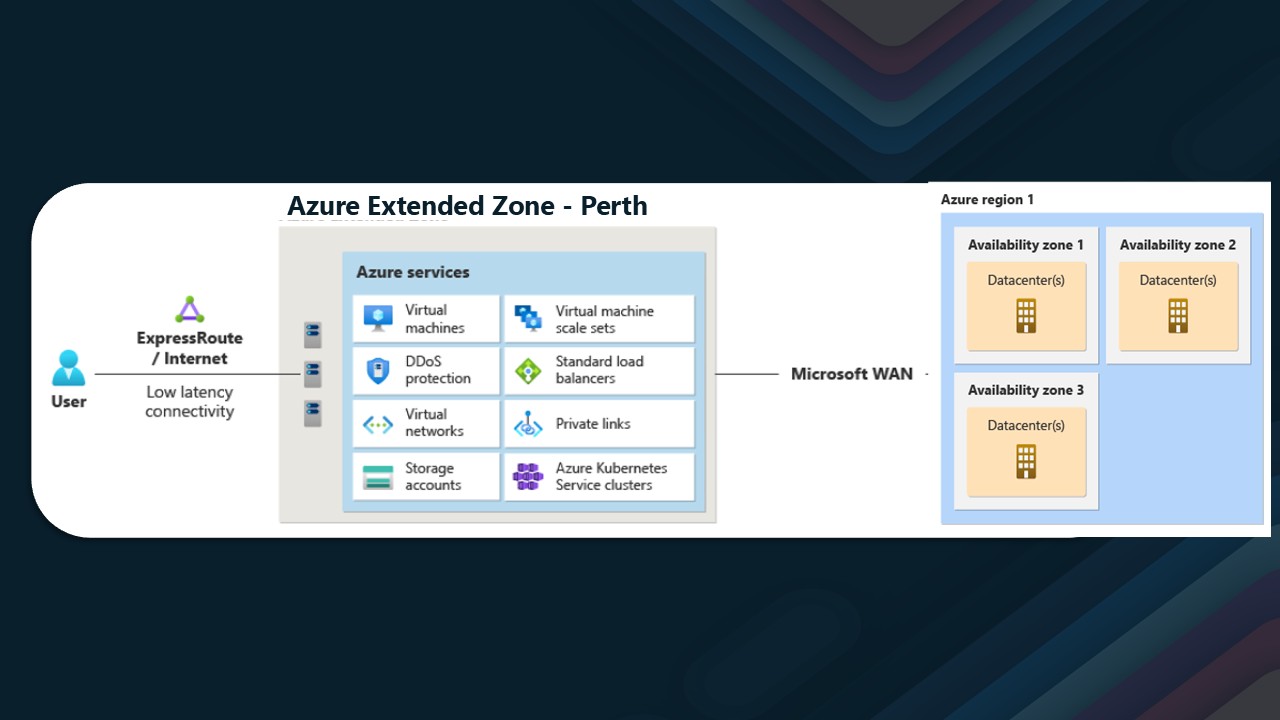Click the 'DDoS protection' label

pyautogui.click(x=438, y=370)
